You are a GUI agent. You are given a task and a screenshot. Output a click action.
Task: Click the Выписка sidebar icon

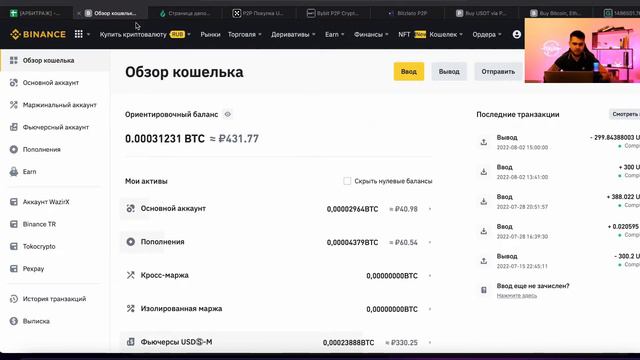(x=14, y=321)
